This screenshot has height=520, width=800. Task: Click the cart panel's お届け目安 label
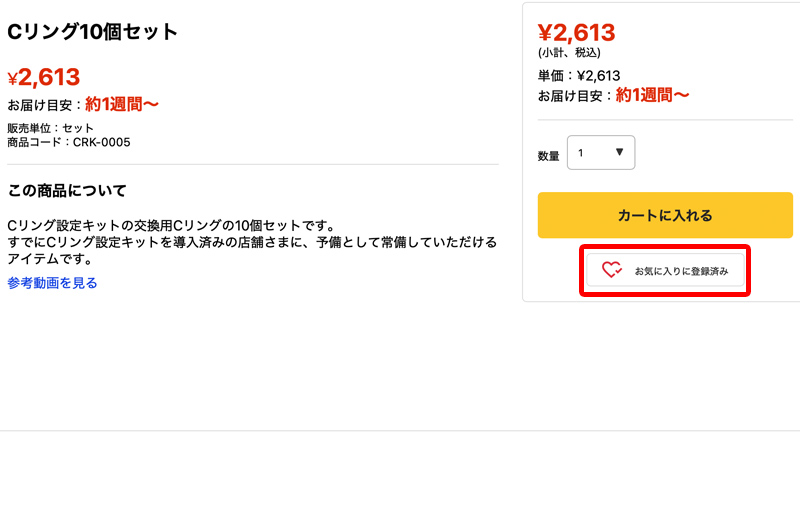click(574, 96)
